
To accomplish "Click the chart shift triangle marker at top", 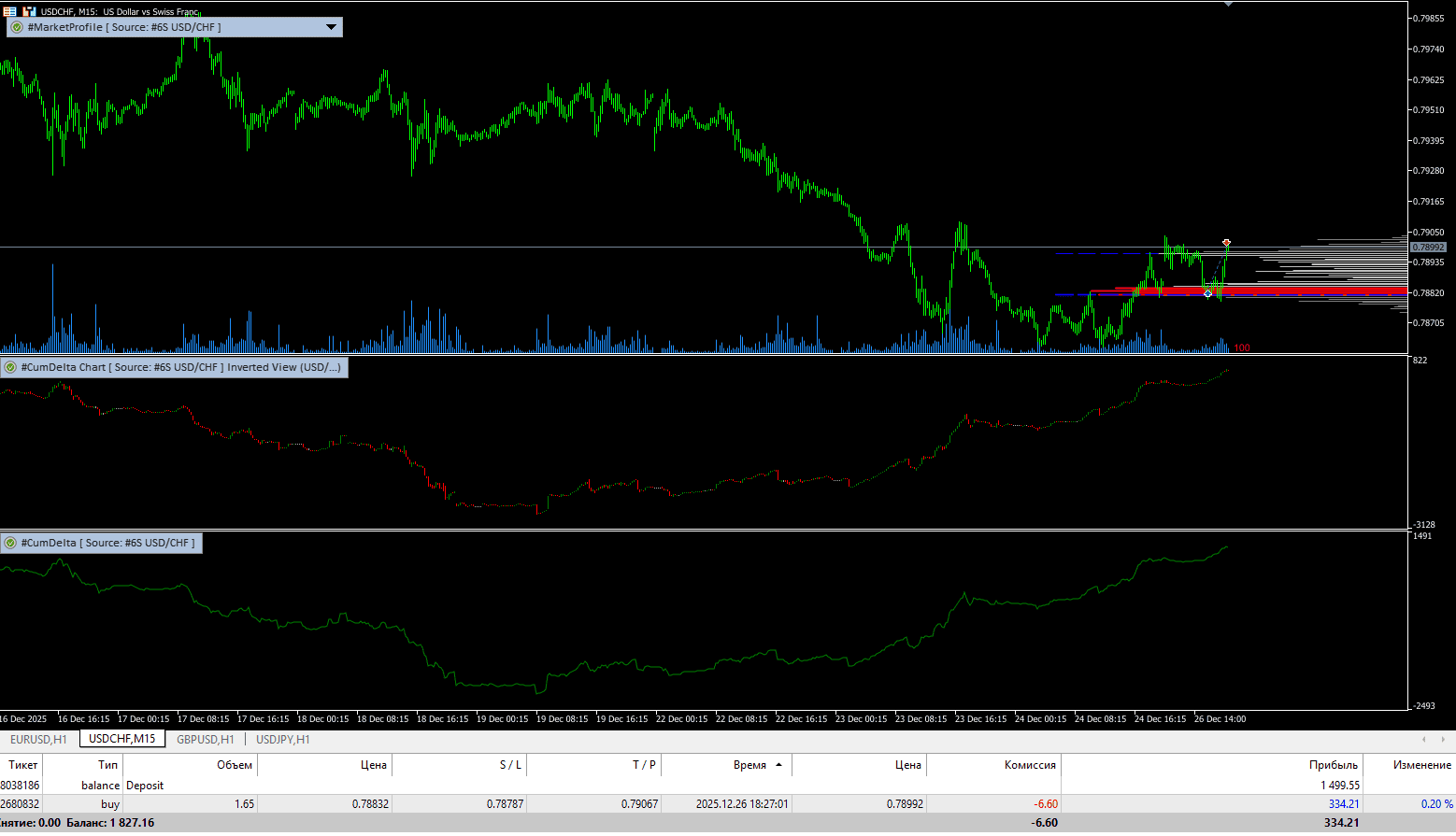I will click(x=1228, y=5).
